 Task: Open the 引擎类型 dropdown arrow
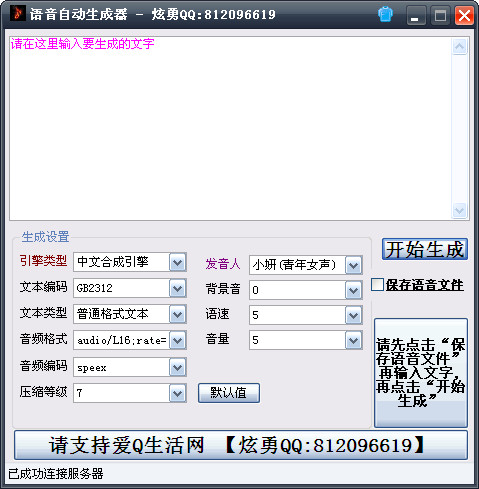point(177,263)
